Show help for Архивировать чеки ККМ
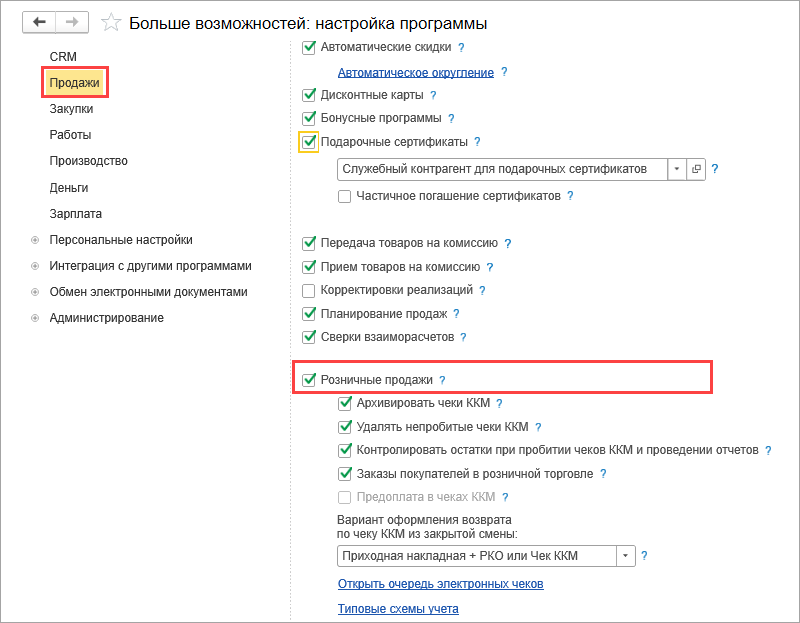This screenshot has width=800, height=623. coord(499,404)
